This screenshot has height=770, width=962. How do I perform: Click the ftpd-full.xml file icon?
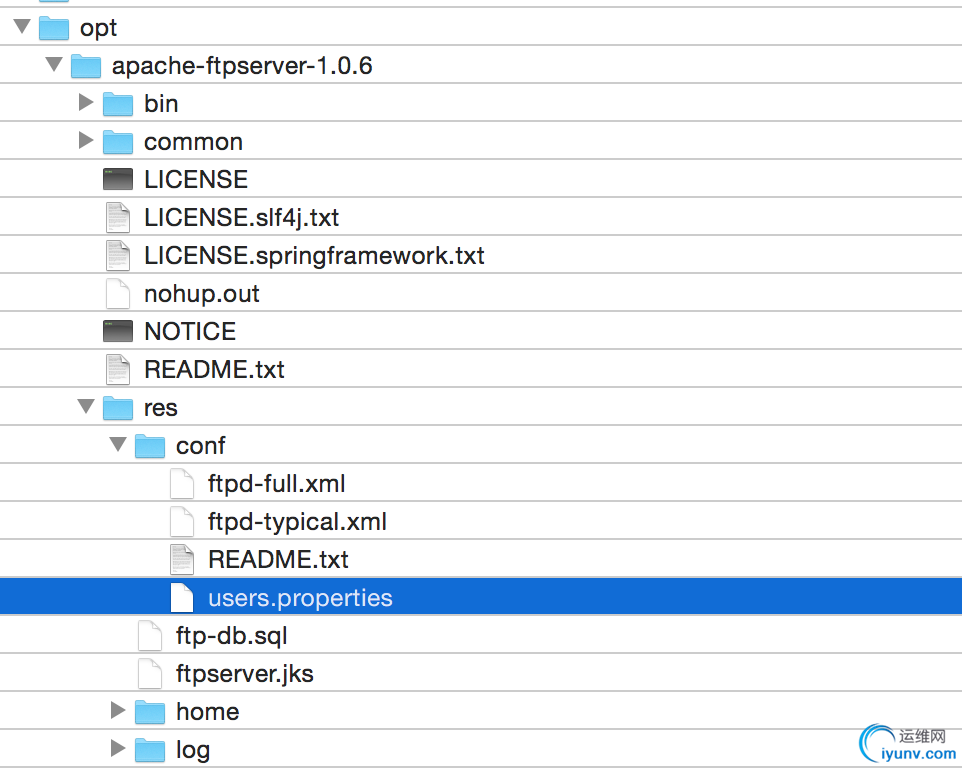[182, 484]
